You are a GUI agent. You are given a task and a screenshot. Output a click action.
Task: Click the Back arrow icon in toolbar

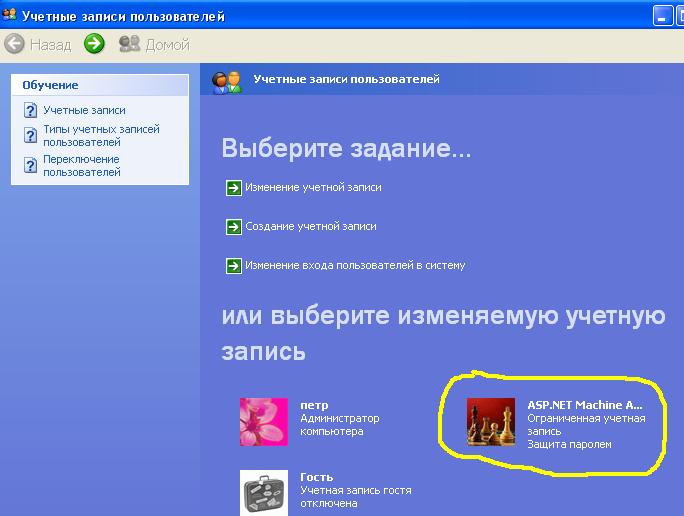point(14,44)
